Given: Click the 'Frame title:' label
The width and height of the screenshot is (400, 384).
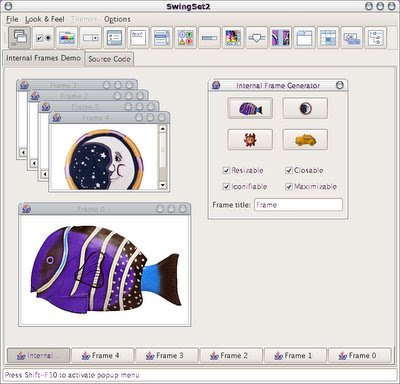Looking at the screenshot, I should [x=231, y=205].
